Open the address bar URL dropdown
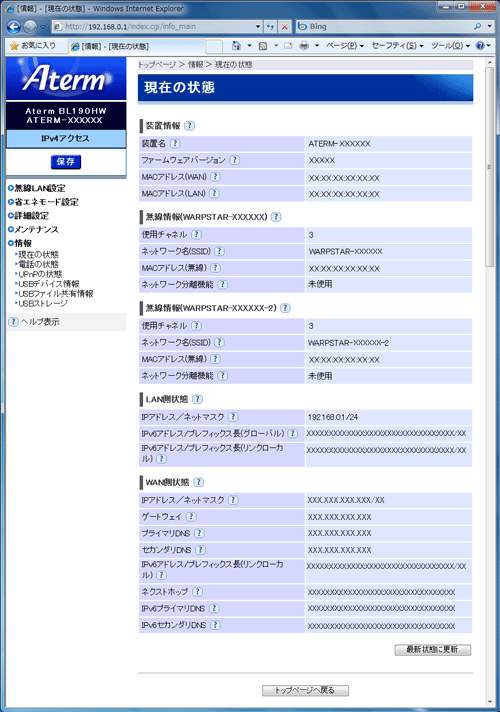This screenshot has width=500, height=712. pyautogui.click(x=258, y=27)
